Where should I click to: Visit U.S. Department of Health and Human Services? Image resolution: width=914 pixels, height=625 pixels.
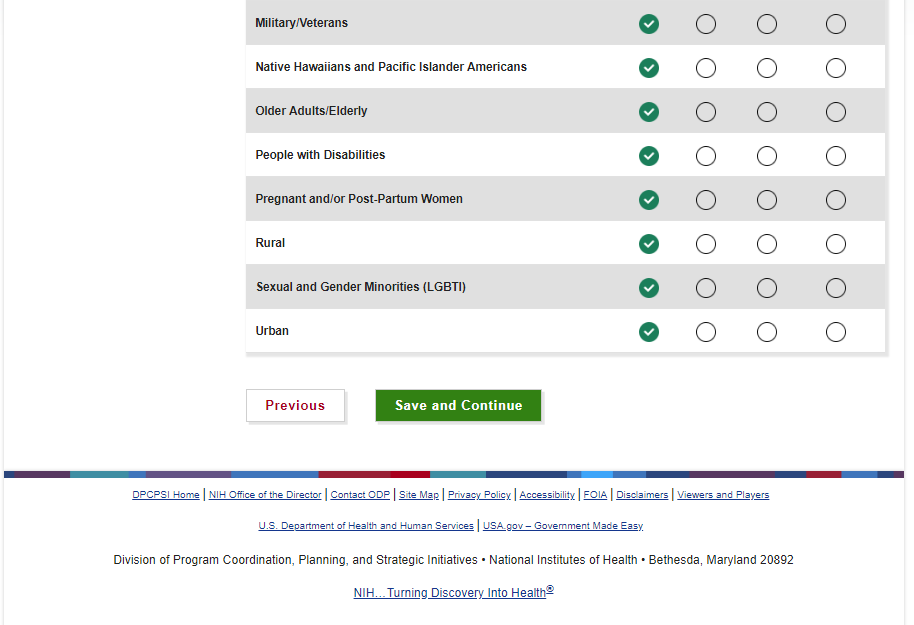(x=366, y=526)
